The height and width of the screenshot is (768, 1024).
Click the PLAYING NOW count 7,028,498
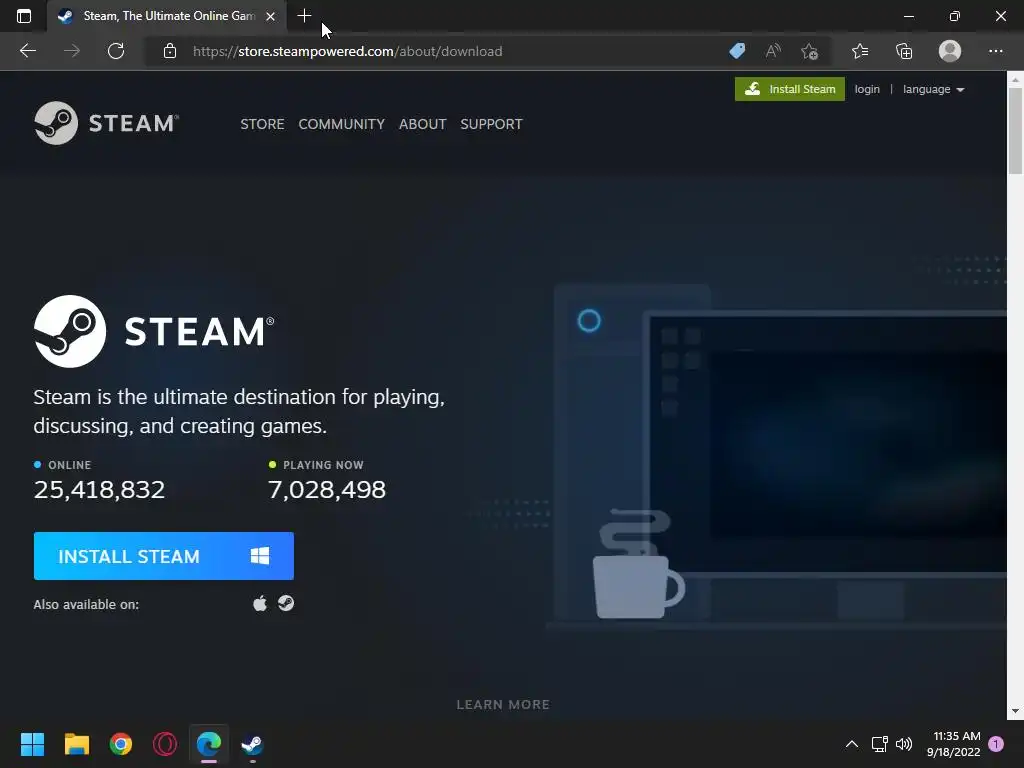[327, 490]
